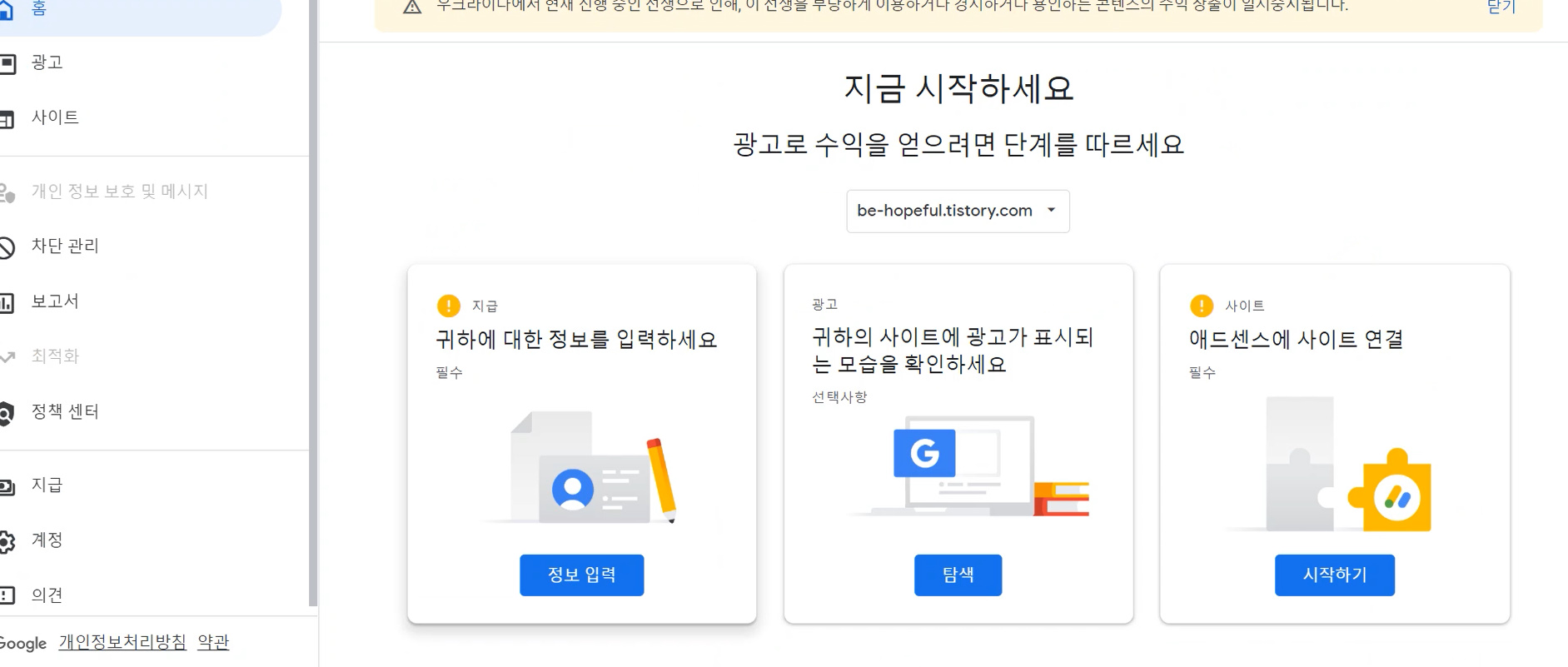Click the heading 애드센스에 사이트 연결

(1296, 340)
